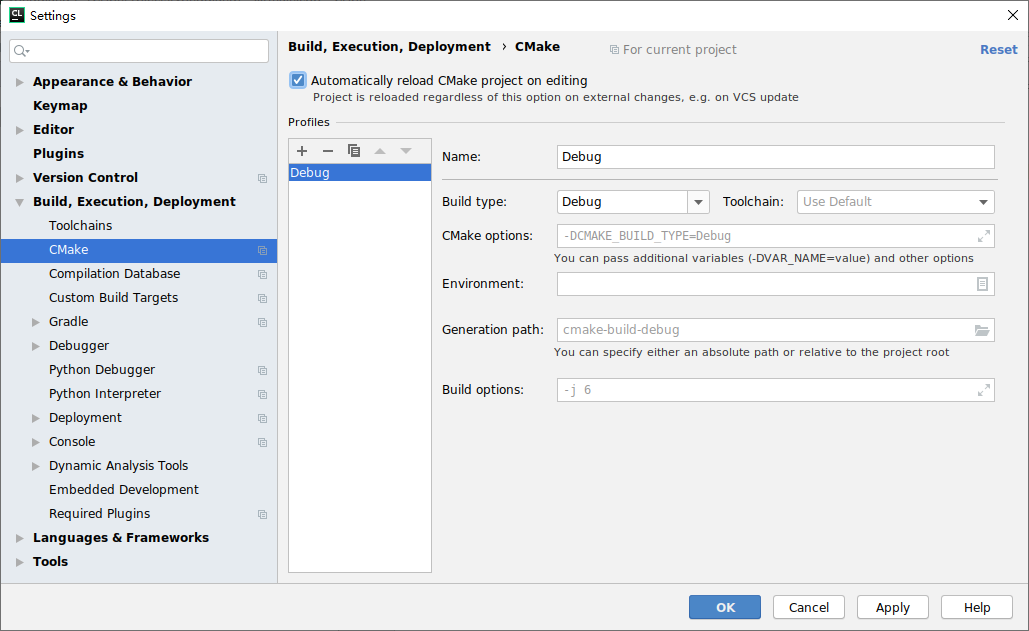Image resolution: width=1029 pixels, height=631 pixels.
Task: Expand the Build options editor
Action: 983,389
